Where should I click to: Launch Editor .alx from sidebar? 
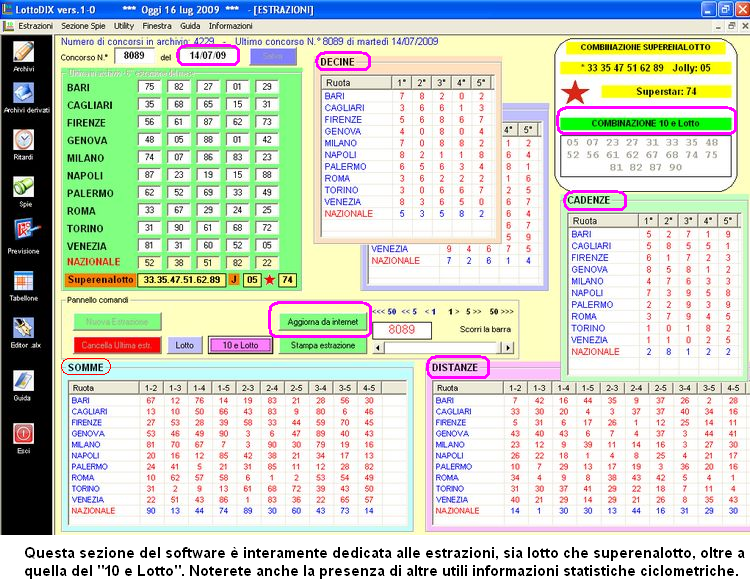(23, 328)
